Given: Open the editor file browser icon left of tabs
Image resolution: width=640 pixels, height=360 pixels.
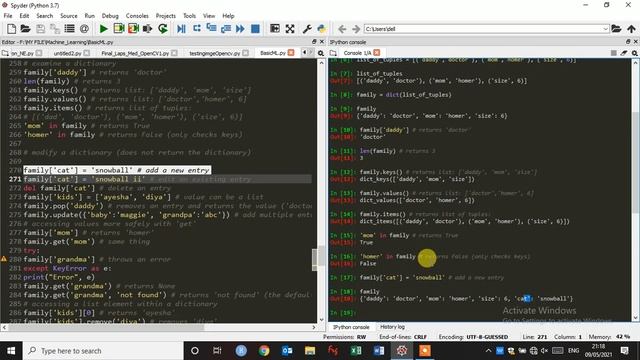Looking at the screenshot, I should pyautogui.click(x=5, y=53).
